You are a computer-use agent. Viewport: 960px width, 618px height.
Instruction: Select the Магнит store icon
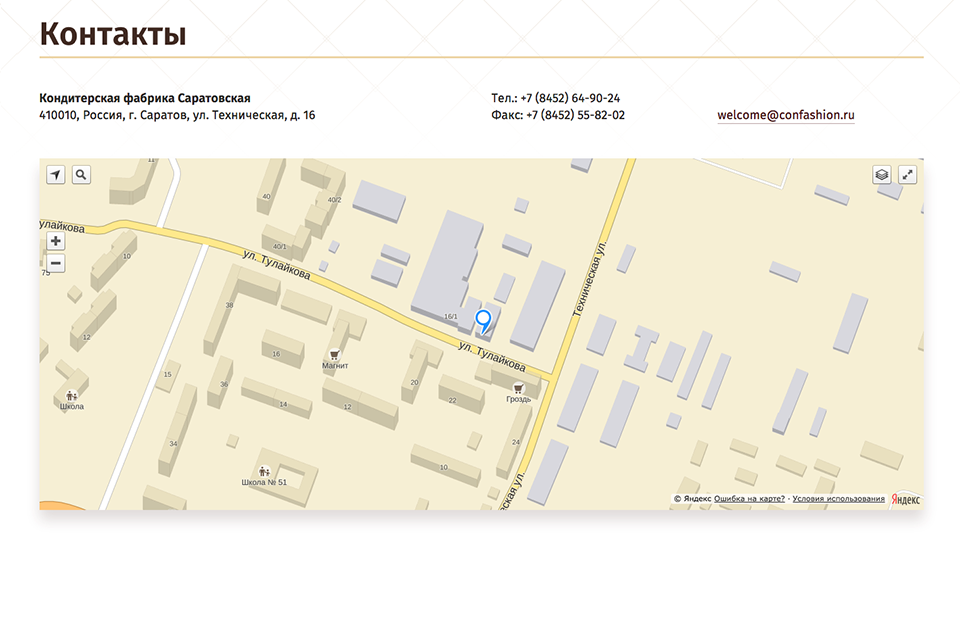(334, 354)
